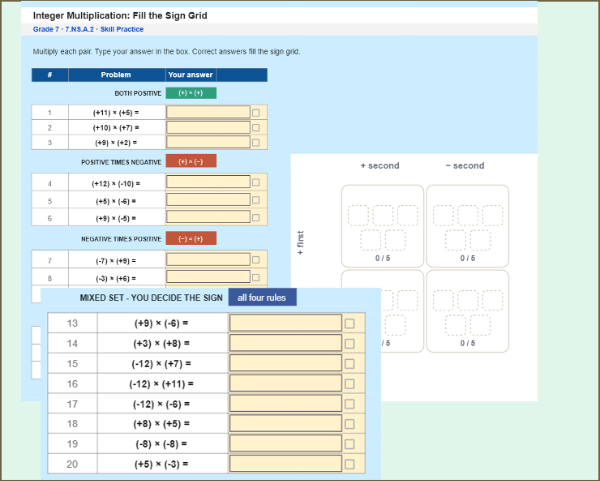Image resolution: width=600 pixels, height=481 pixels.
Task: Click the '− second' grid column label
Action: pyautogui.click(x=465, y=166)
